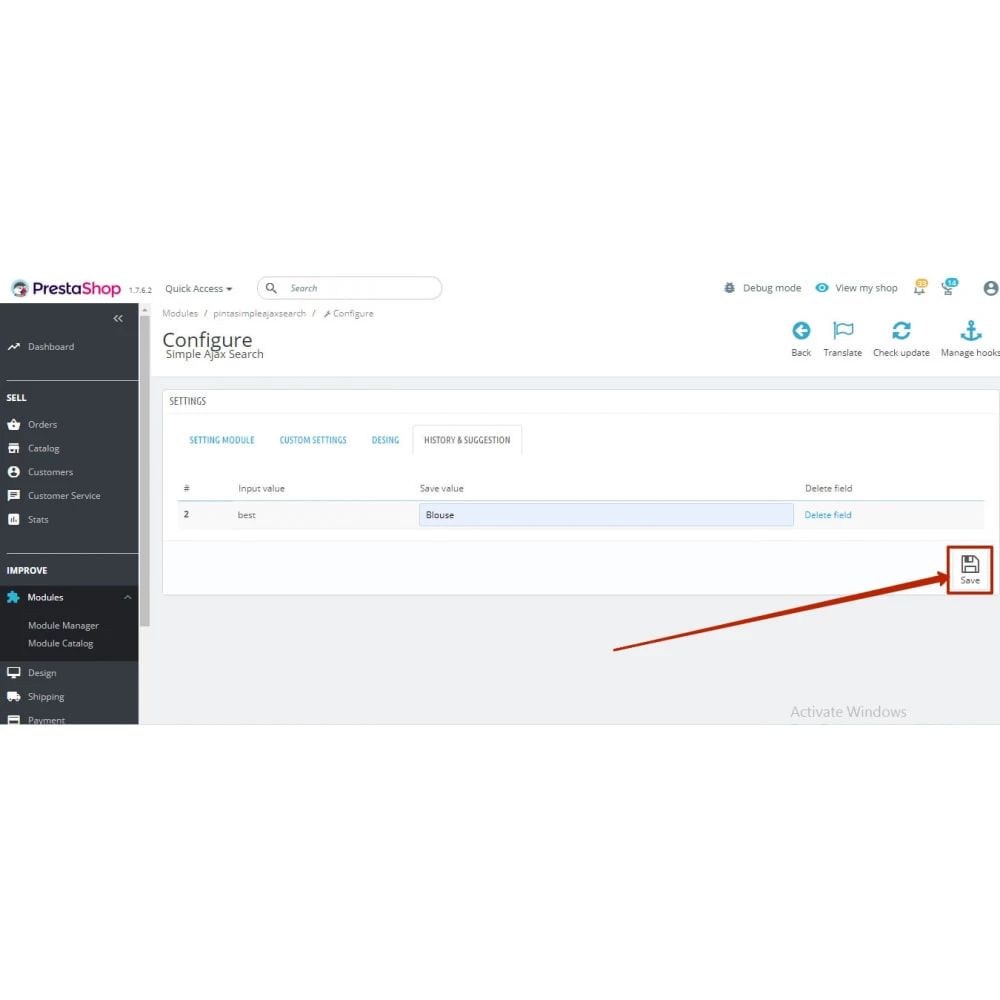The image size is (1000, 1000).
Task: Click the sidebar vertical scrollbar
Action: (145, 471)
